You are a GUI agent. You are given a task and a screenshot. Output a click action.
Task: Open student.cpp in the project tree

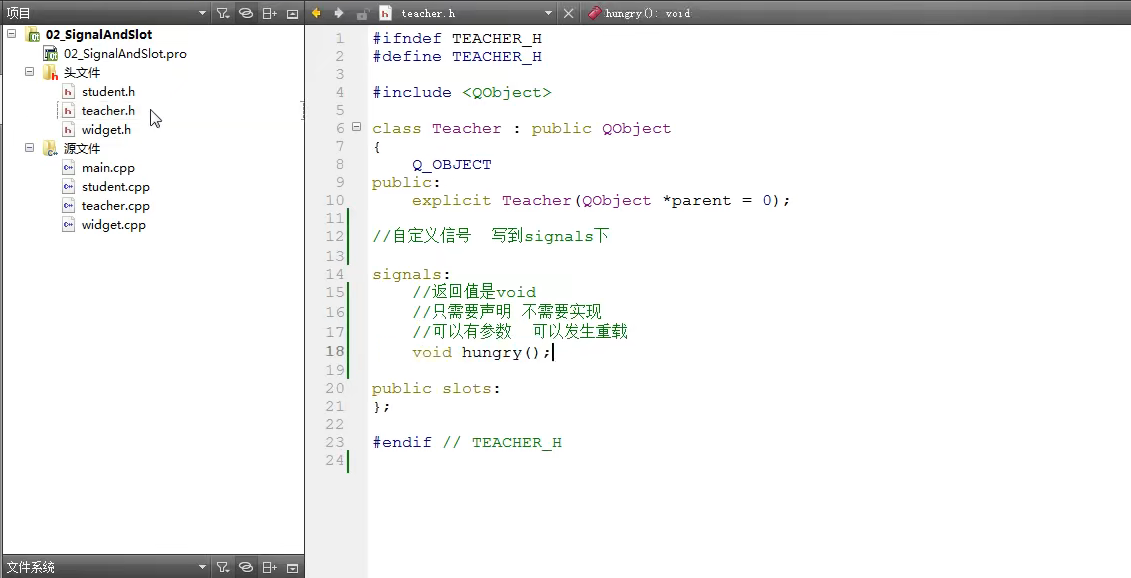(115, 187)
